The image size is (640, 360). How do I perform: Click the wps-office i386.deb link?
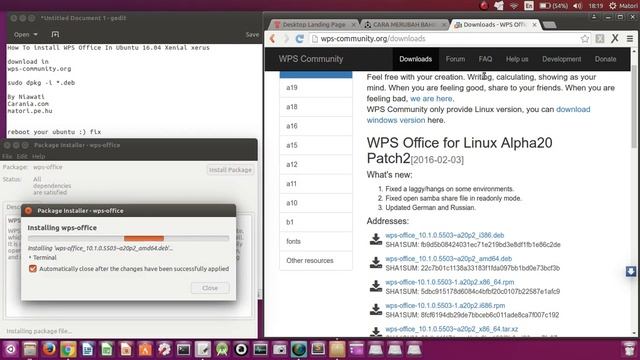point(444,235)
